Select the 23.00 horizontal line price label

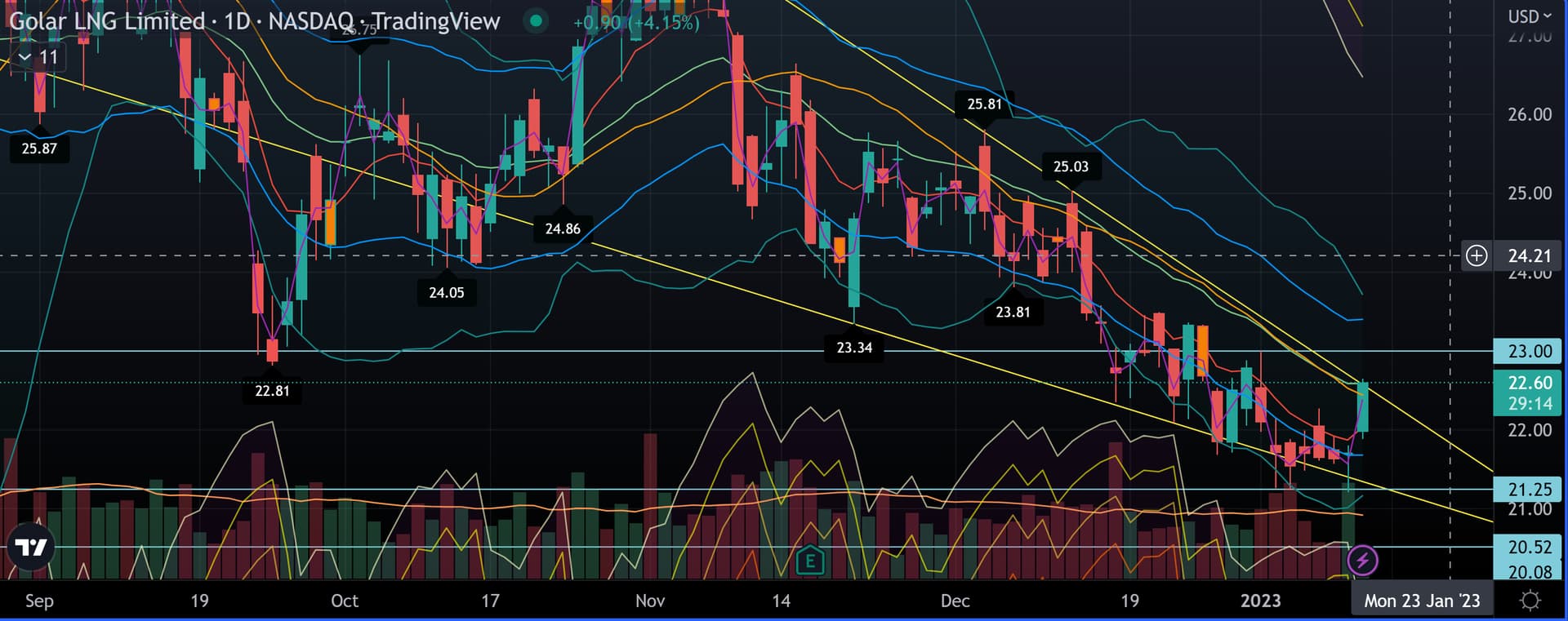tap(1529, 351)
